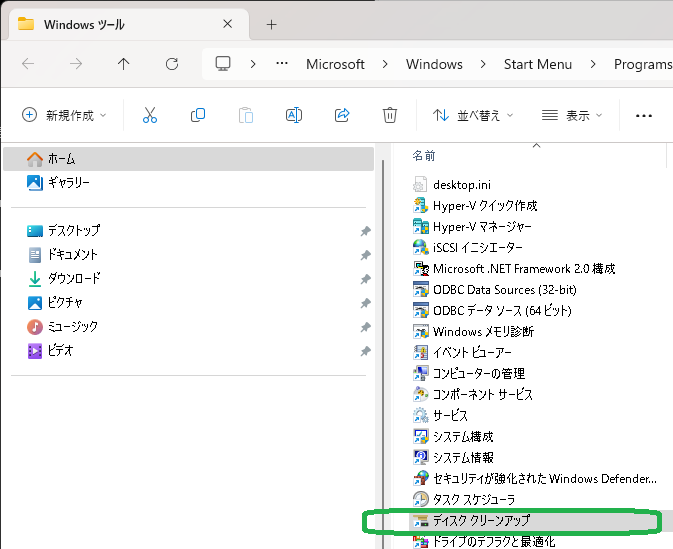The image size is (673, 549).
Task: Select ホーム in navigation pane
Action: point(188,159)
